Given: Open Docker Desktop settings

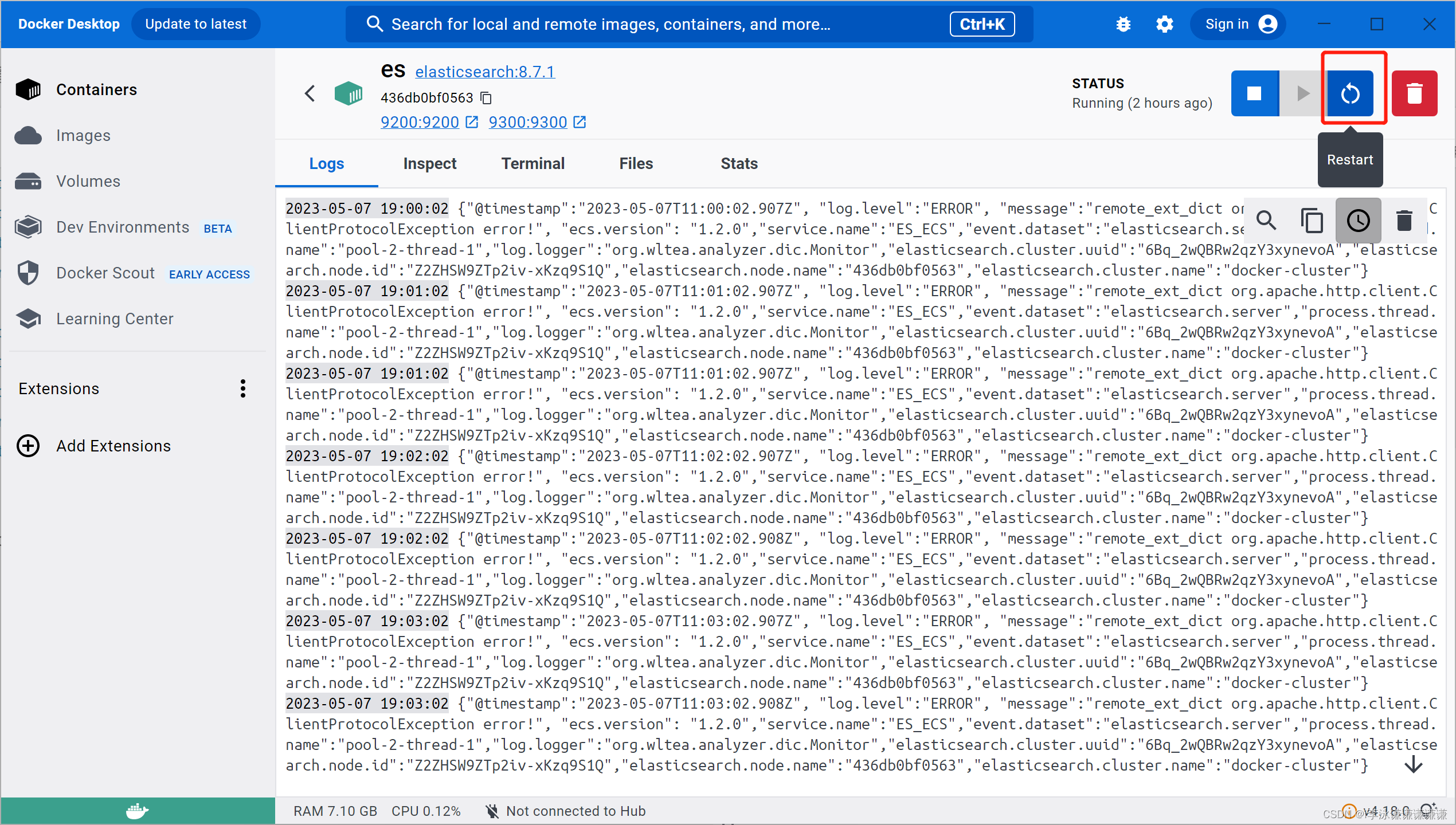Looking at the screenshot, I should pos(1165,24).
